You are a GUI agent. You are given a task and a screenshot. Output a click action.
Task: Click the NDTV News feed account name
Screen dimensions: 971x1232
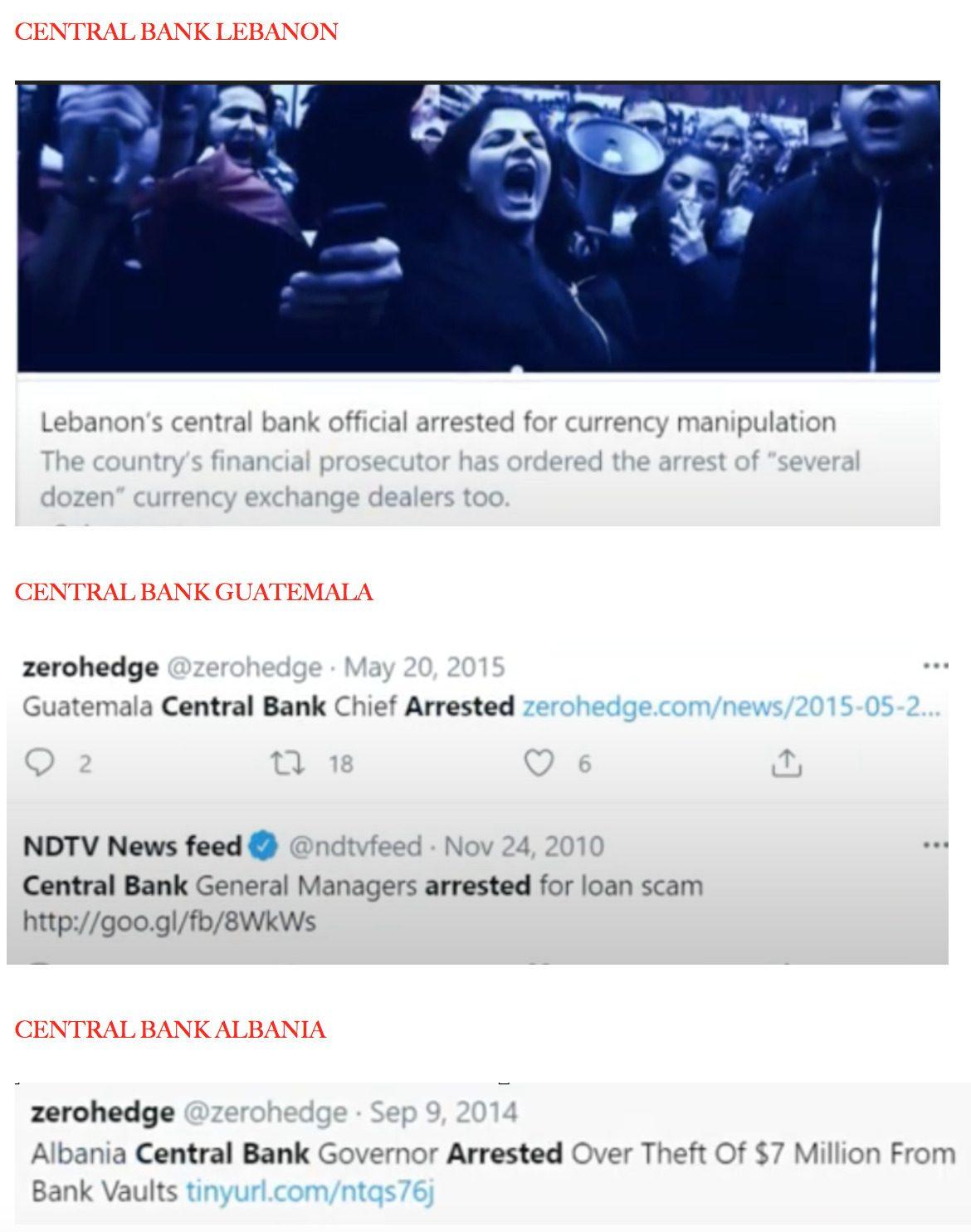pyautogui.click(x=132, y=846)
